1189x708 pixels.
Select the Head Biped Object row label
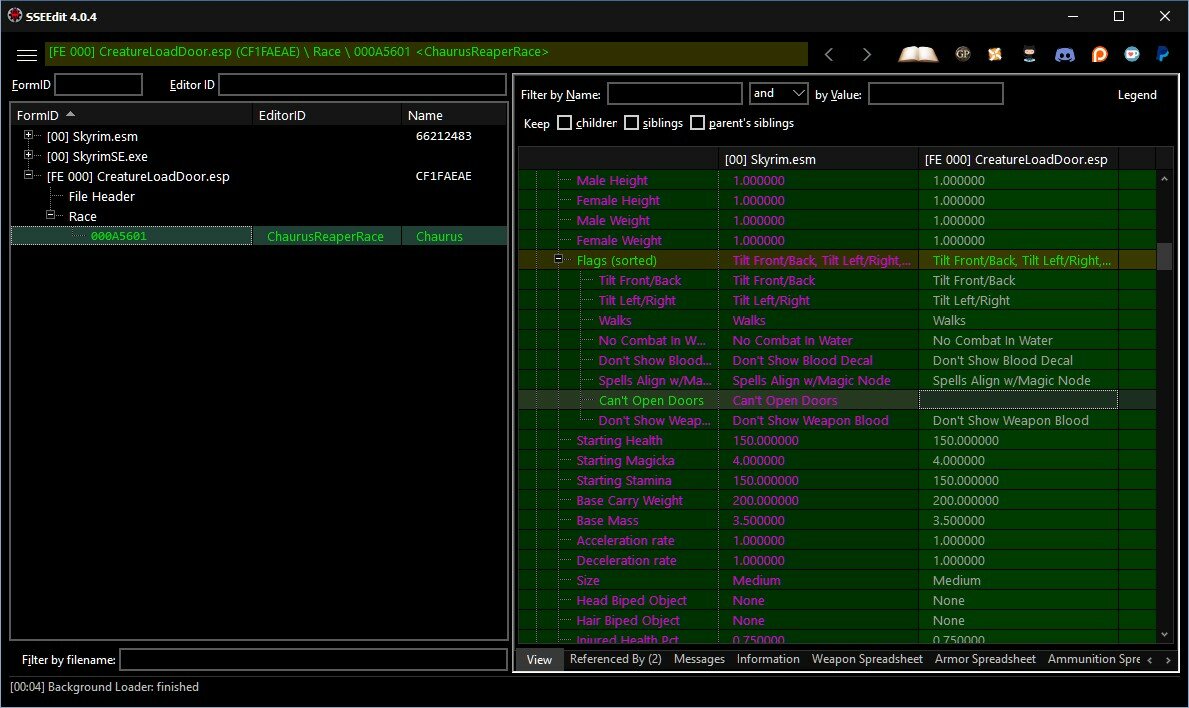[x=631, y=600]
